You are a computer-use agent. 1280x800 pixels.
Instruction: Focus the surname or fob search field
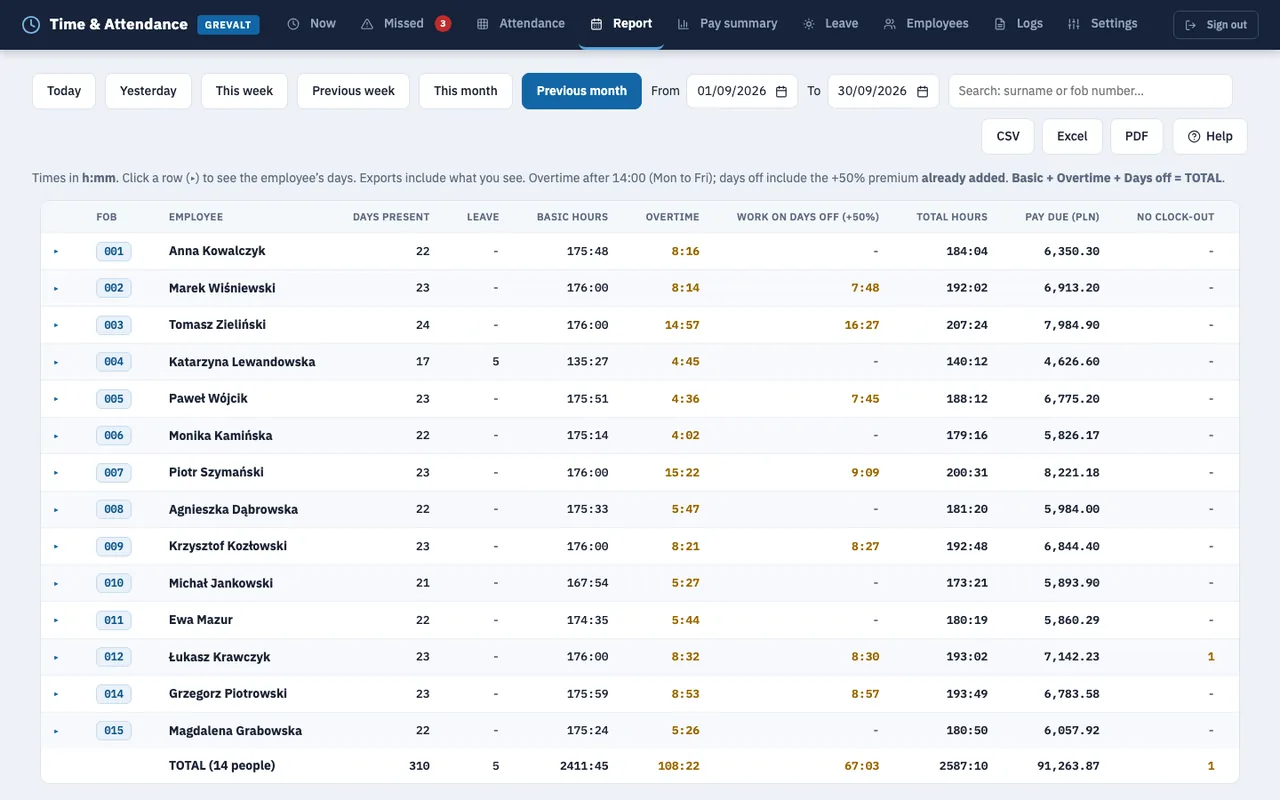[x=1090, y=91]
